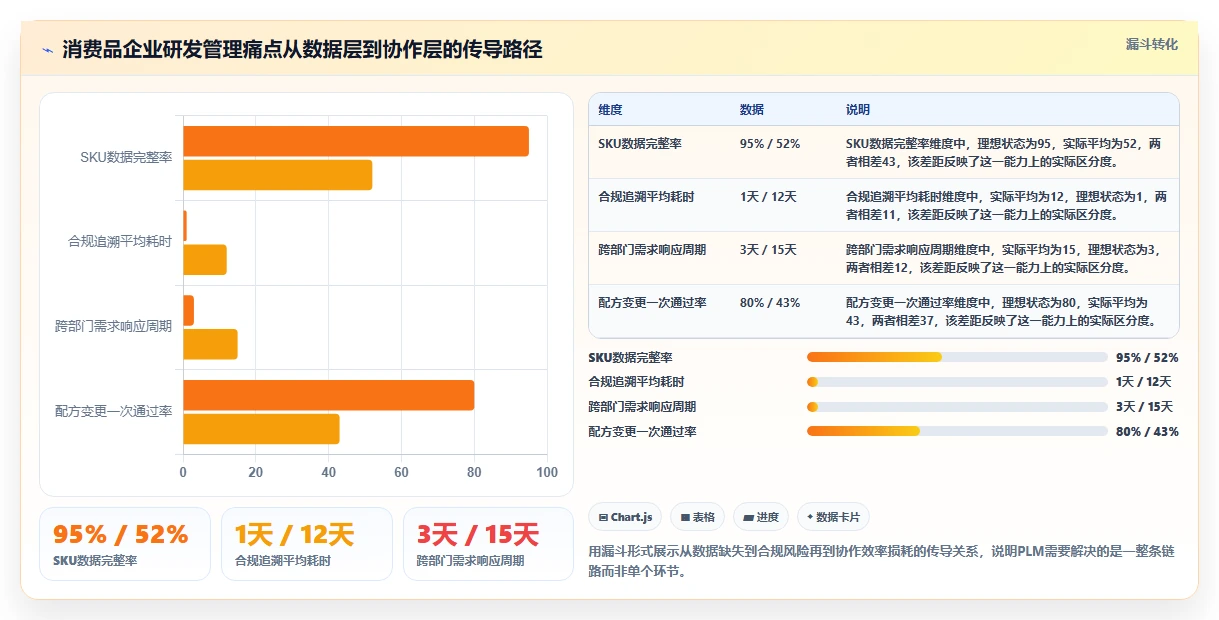The image size is (1219, 620).
Task: Click the table cell 1天 / 12天
Action: point(768,197)
